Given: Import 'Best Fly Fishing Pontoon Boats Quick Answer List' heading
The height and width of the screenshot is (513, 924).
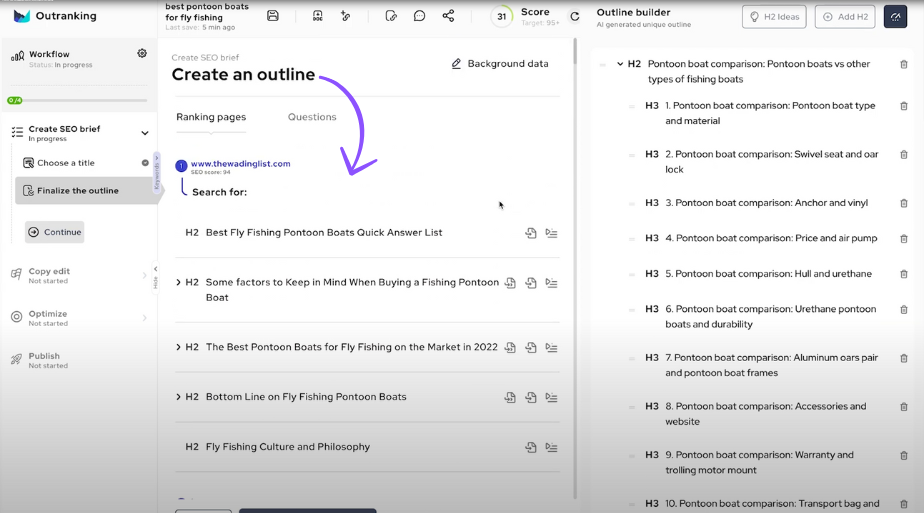Looking at the screenshot, I should (x=531, y=233).
